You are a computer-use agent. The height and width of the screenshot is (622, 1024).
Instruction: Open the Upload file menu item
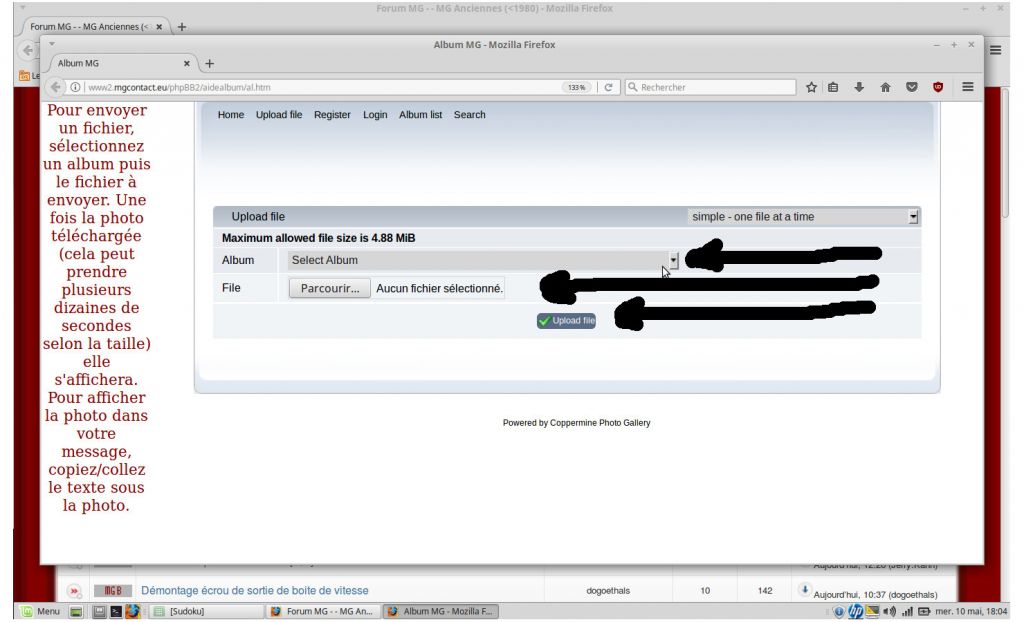[279, 114]
